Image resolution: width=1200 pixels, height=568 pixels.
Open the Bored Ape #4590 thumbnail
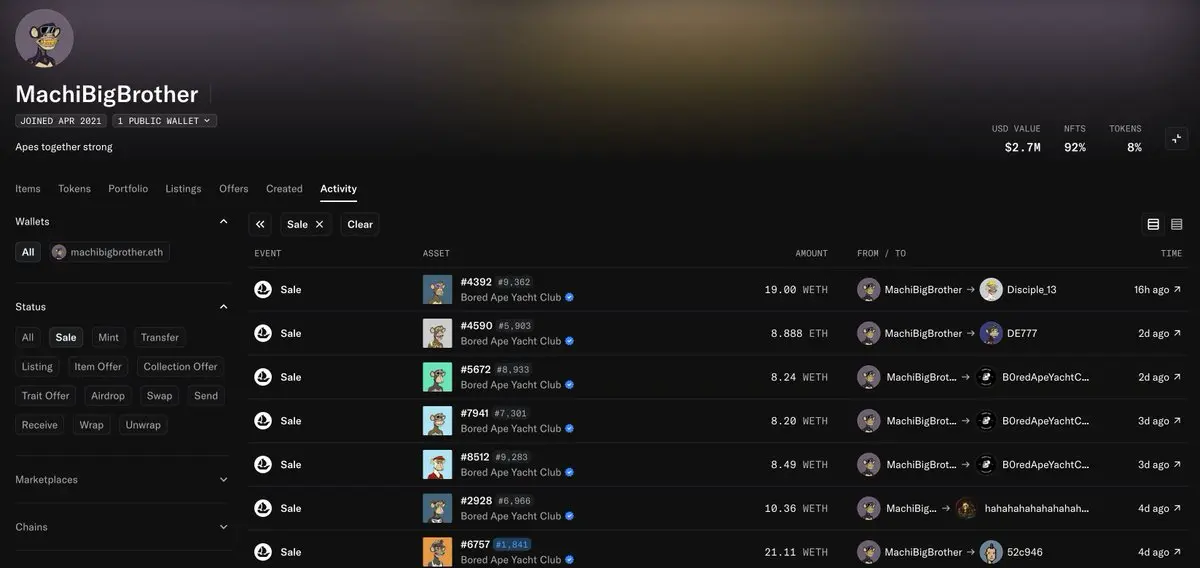click(x=437, y=333)
